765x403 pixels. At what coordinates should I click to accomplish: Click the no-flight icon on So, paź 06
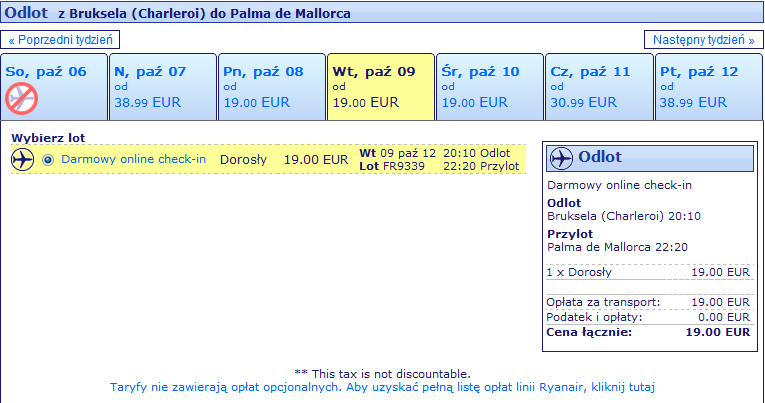21,99
